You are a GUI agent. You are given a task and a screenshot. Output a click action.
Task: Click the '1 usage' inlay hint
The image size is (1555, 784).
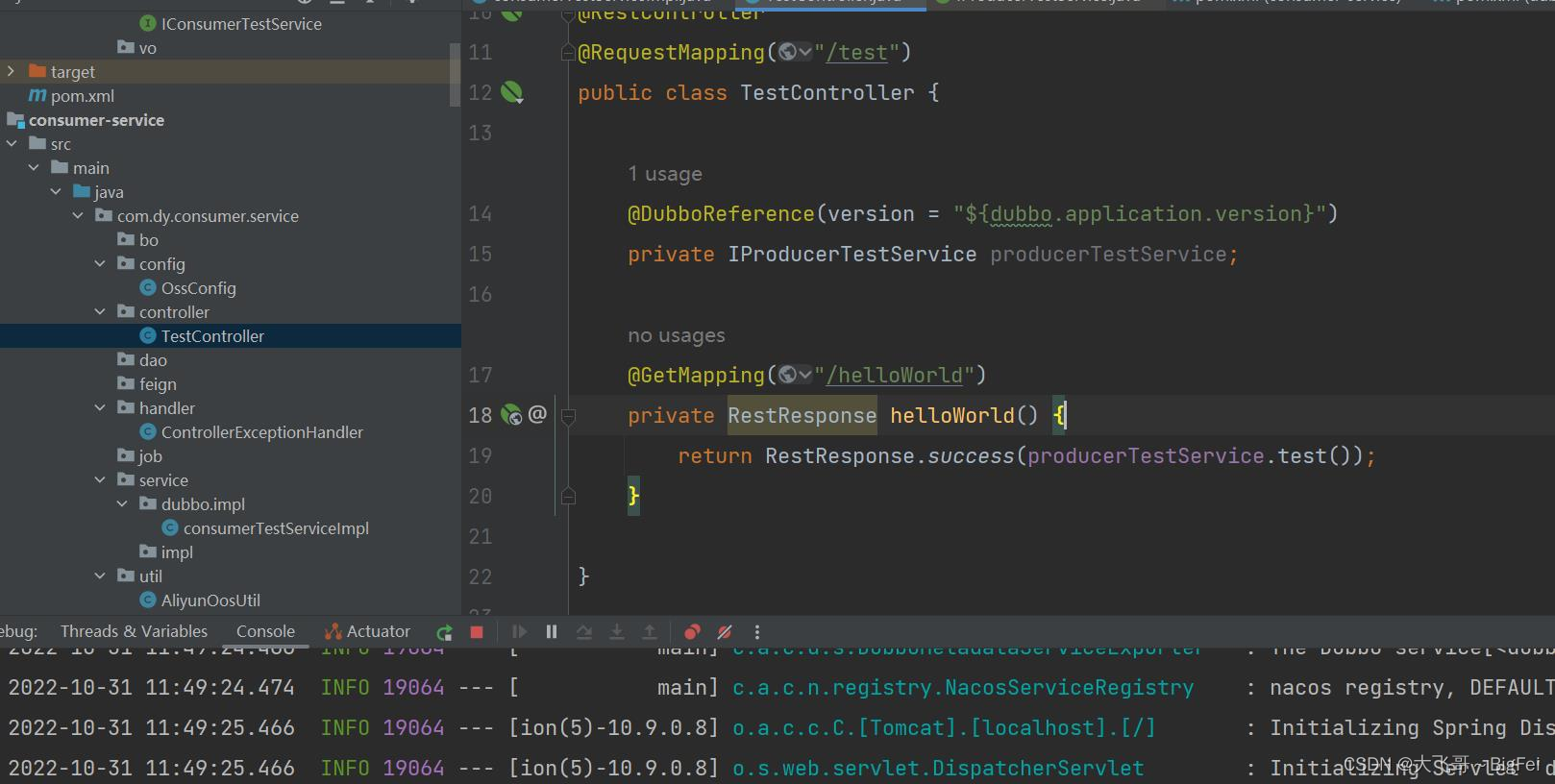[665, 174]
